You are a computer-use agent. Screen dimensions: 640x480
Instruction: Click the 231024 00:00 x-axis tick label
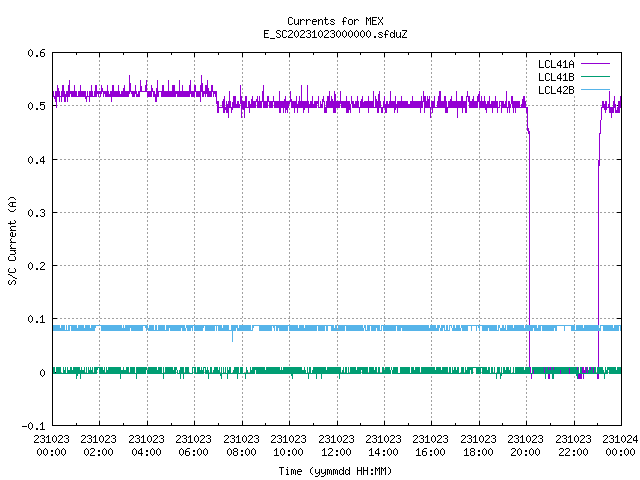(620, 446)
